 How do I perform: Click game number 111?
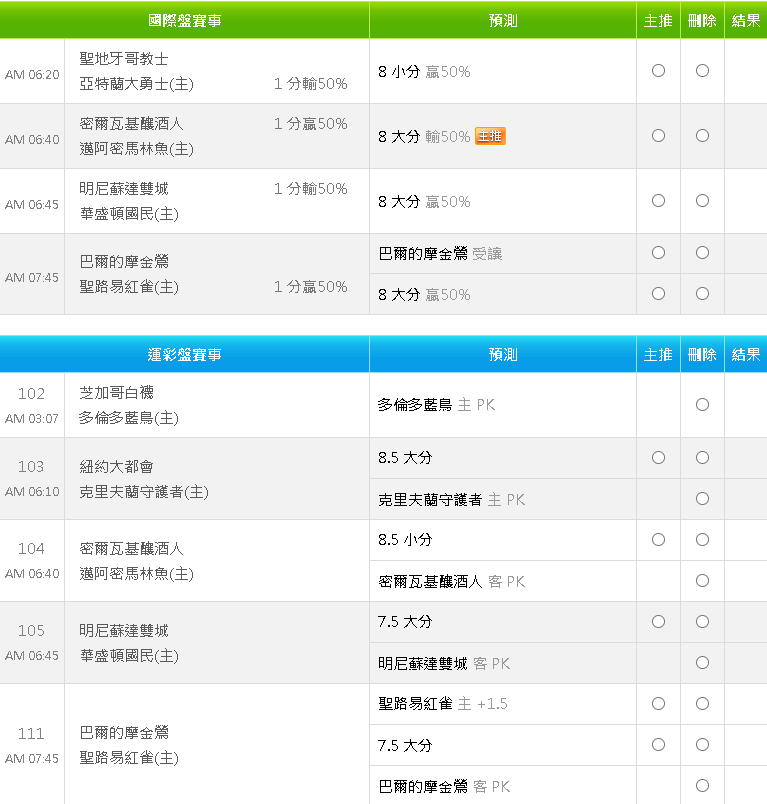tap(31, 733)
